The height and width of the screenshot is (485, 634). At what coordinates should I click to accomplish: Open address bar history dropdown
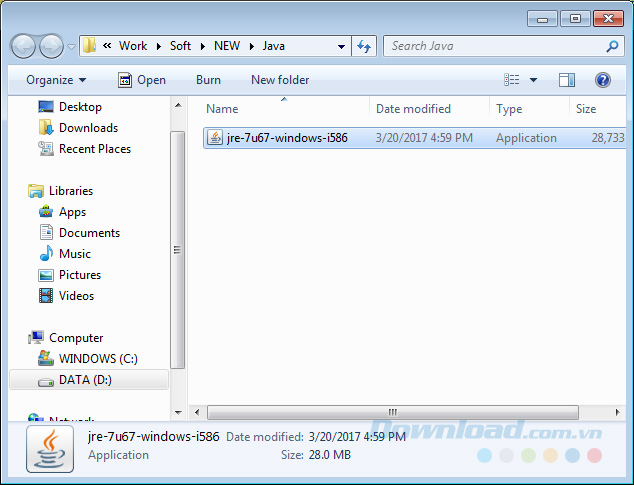click(341, 47)
